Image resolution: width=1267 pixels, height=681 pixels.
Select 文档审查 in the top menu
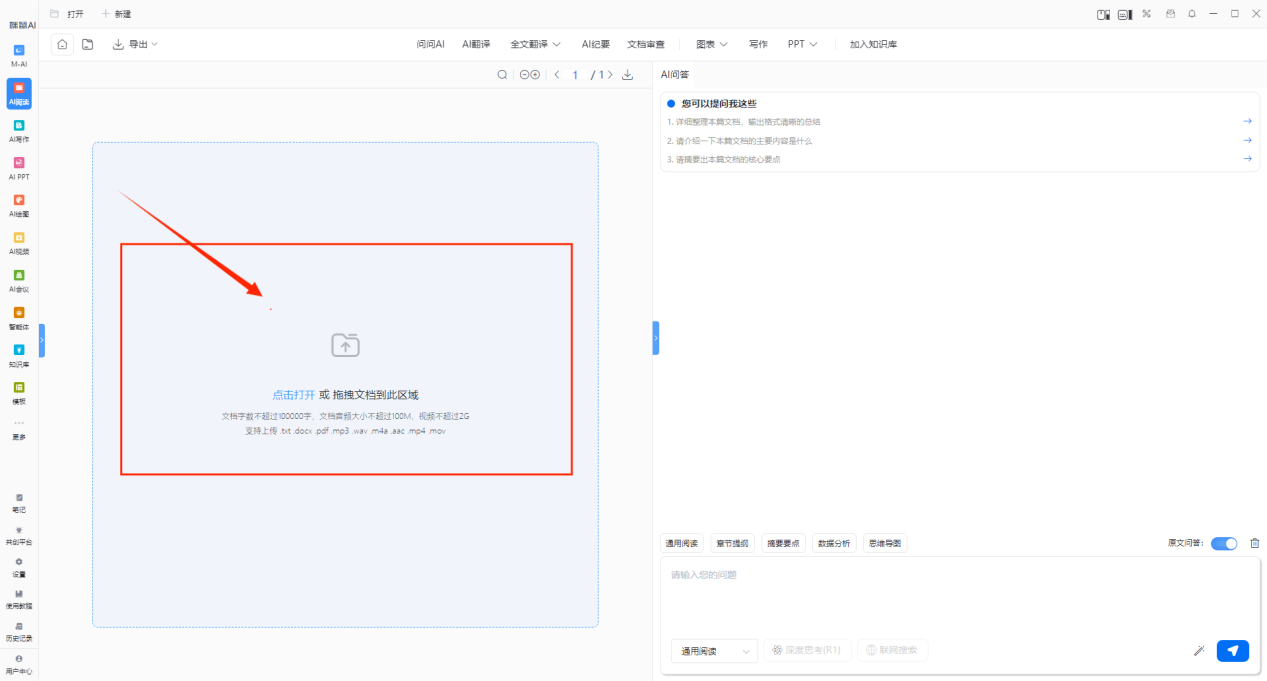645,44
